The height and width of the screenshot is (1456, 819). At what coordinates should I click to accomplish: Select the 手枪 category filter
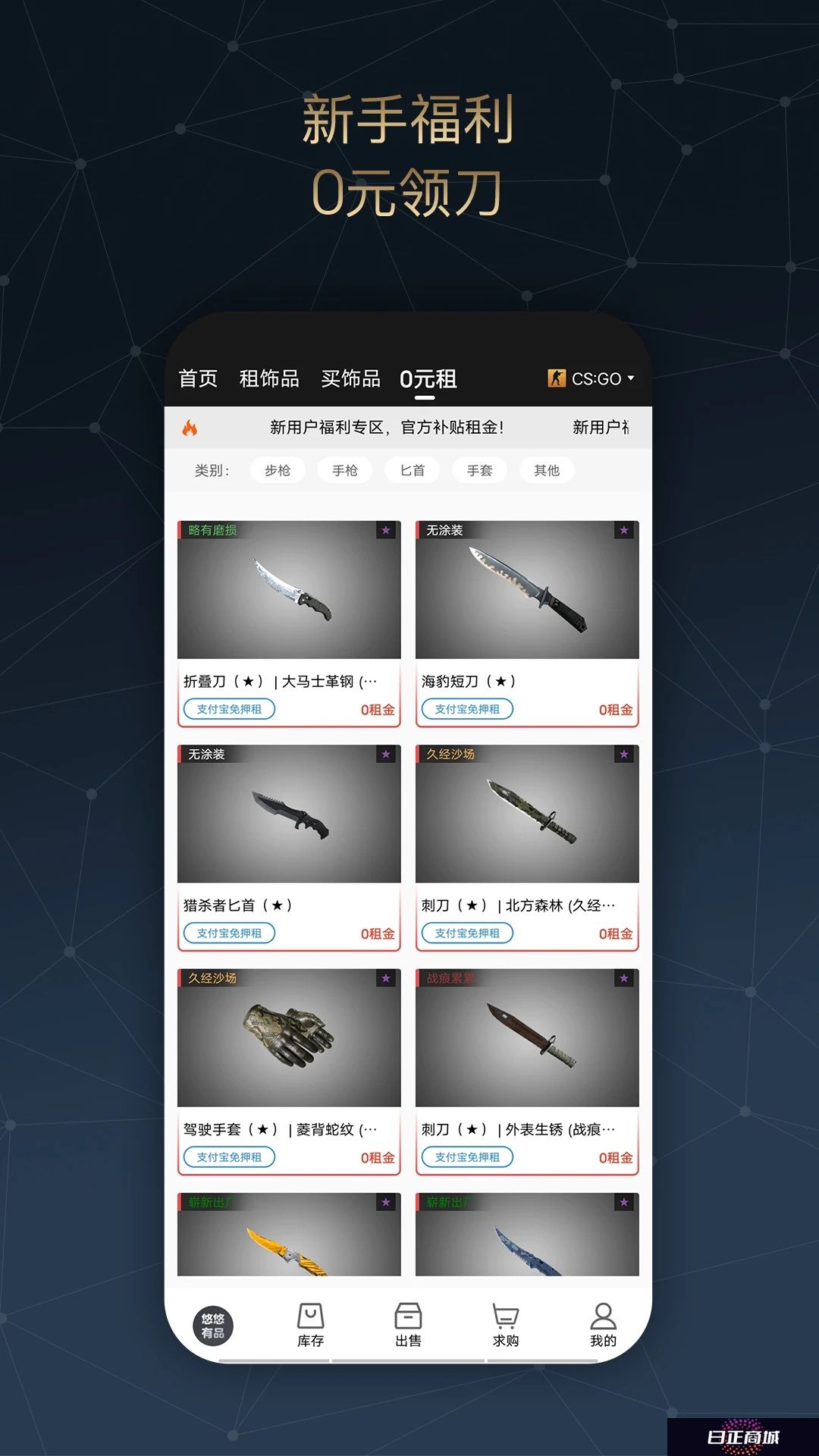click(x=345, y=470)
